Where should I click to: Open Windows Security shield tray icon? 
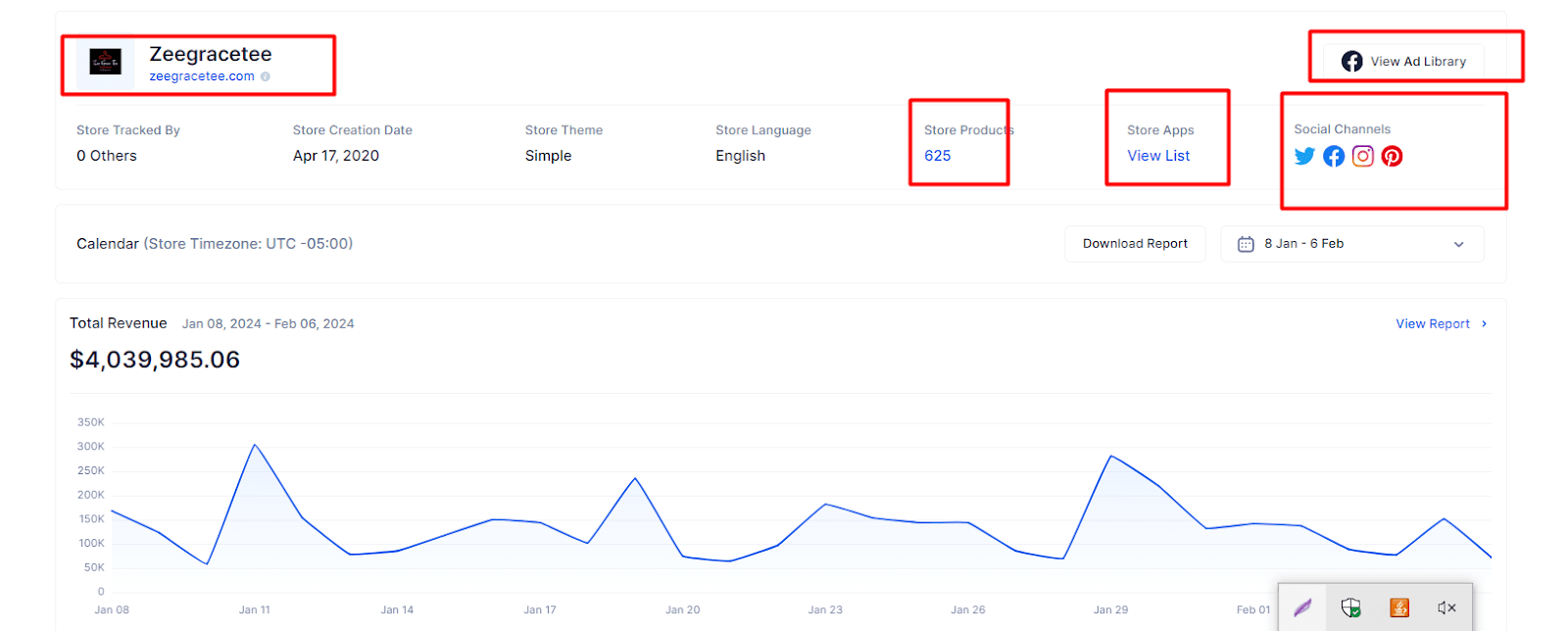[1350, 608]
